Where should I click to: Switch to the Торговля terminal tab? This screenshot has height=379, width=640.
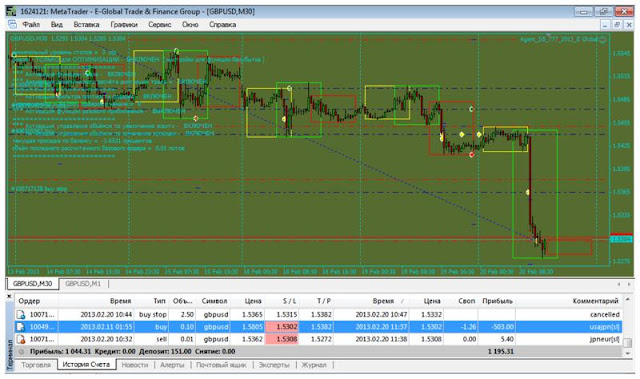tap(36, 365)
